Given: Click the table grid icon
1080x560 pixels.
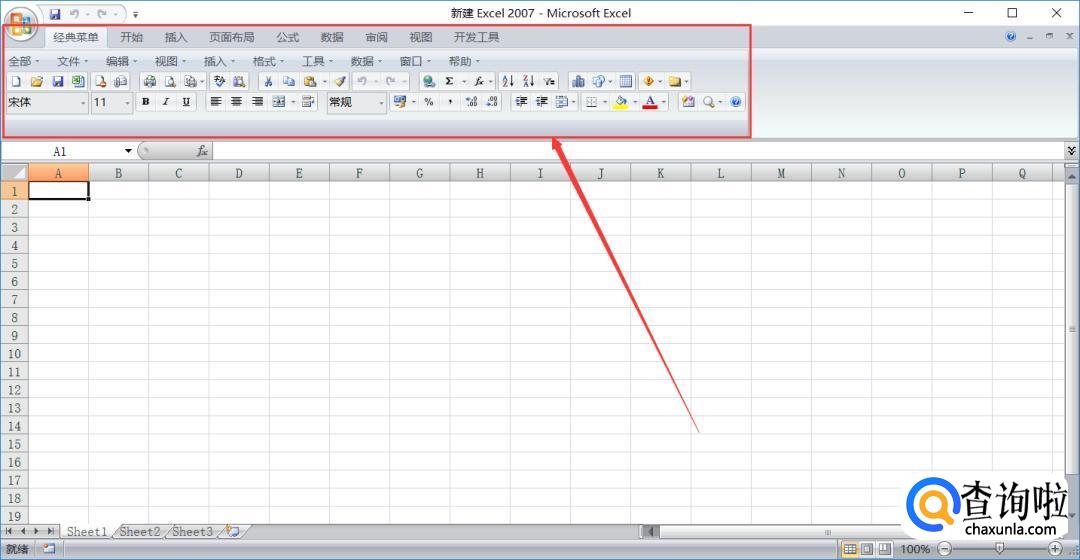Looking at the screenshot, I should pyautogui.click(x=625, y=81).
